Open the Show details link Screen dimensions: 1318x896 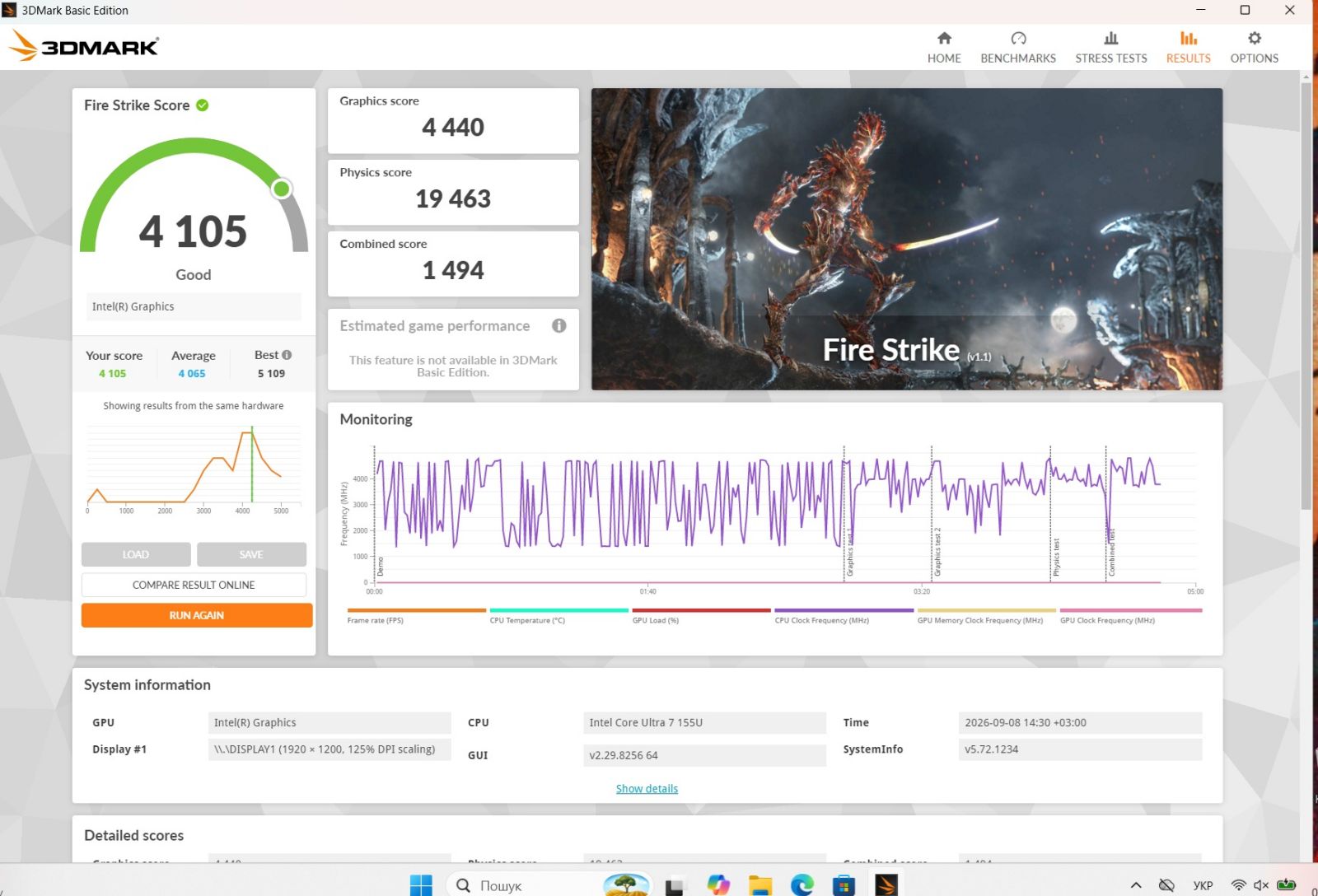coord(647,789)
